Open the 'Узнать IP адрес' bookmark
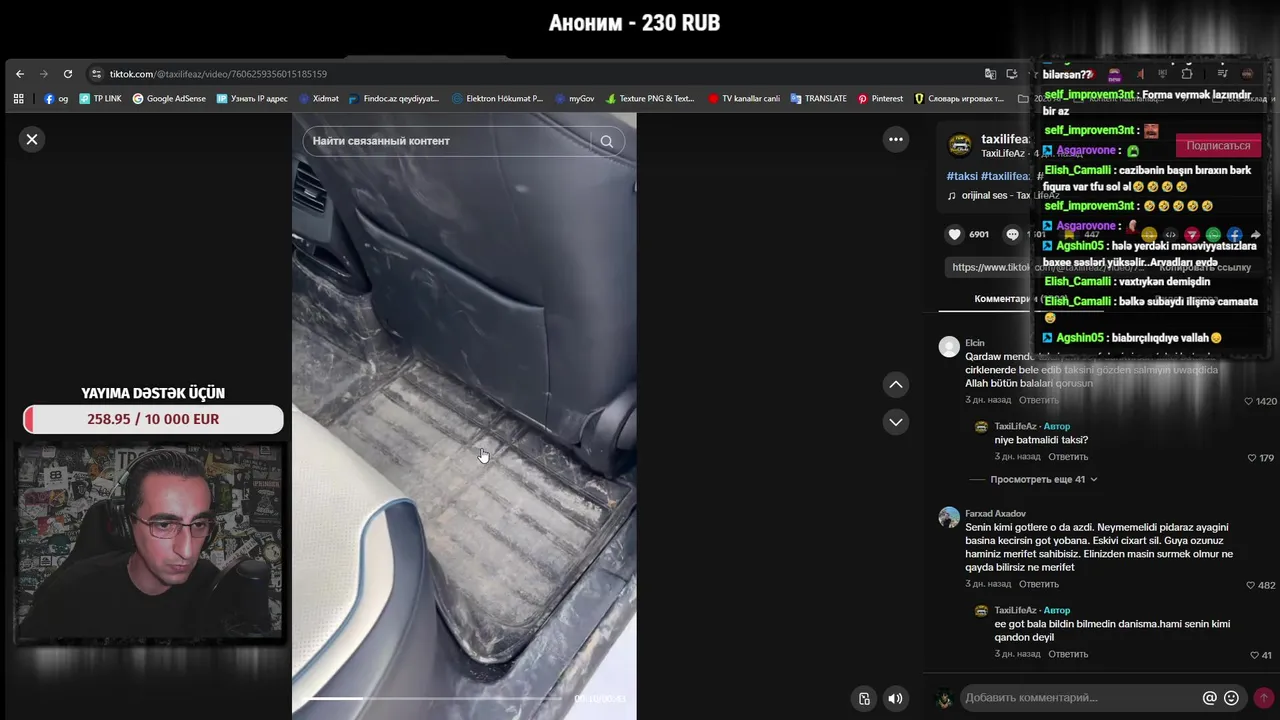Viewport: 1280px width, 720px height. tap(252, 99)
